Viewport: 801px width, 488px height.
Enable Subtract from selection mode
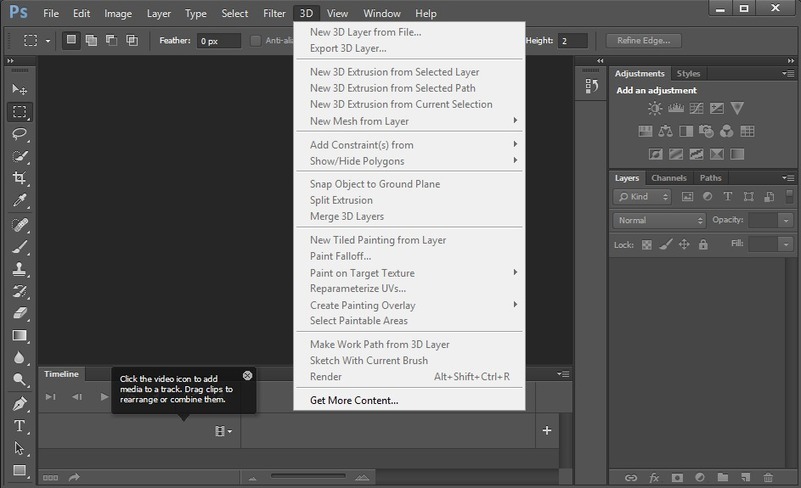coord(111,40)
